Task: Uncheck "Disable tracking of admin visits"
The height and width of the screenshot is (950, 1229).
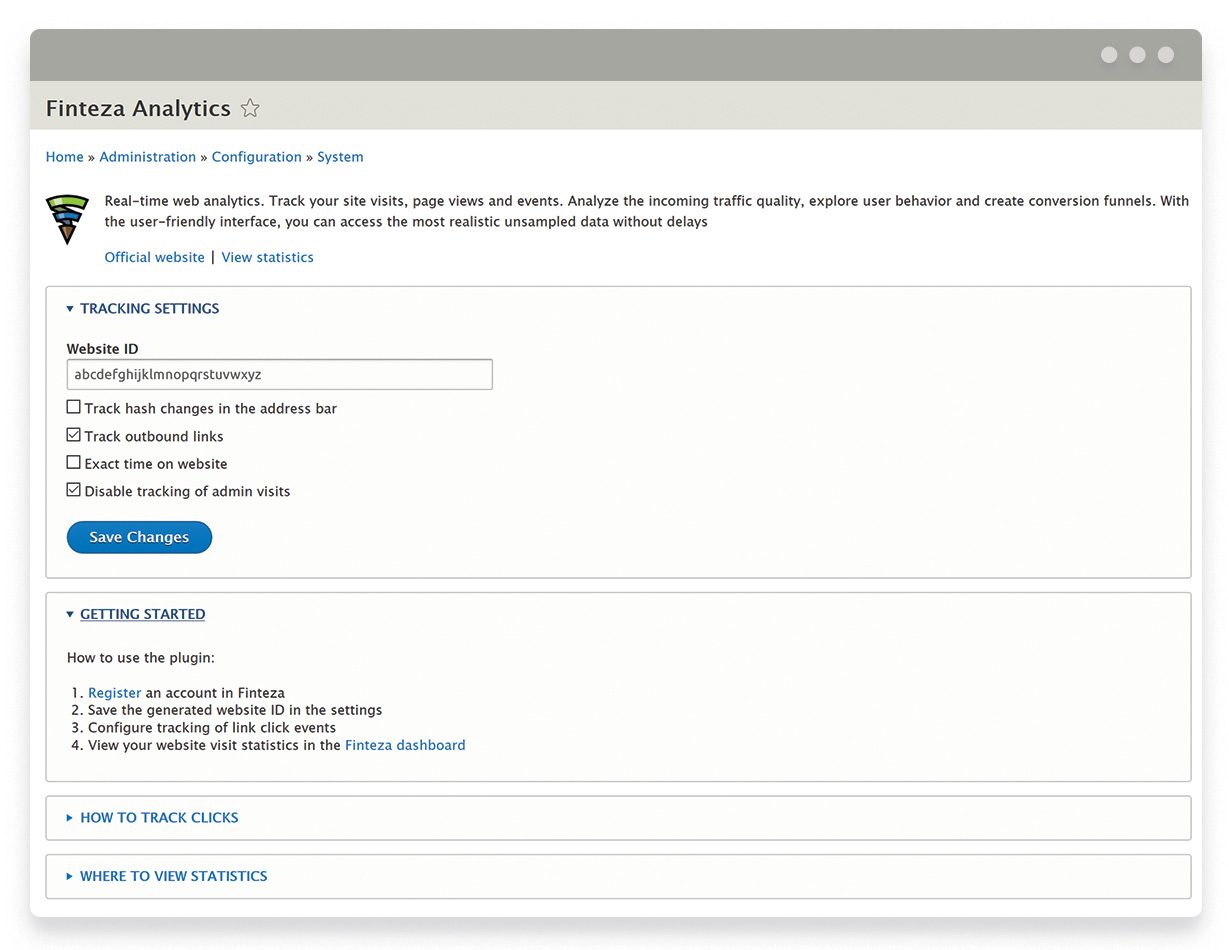Action: click(x=73, y=489)
